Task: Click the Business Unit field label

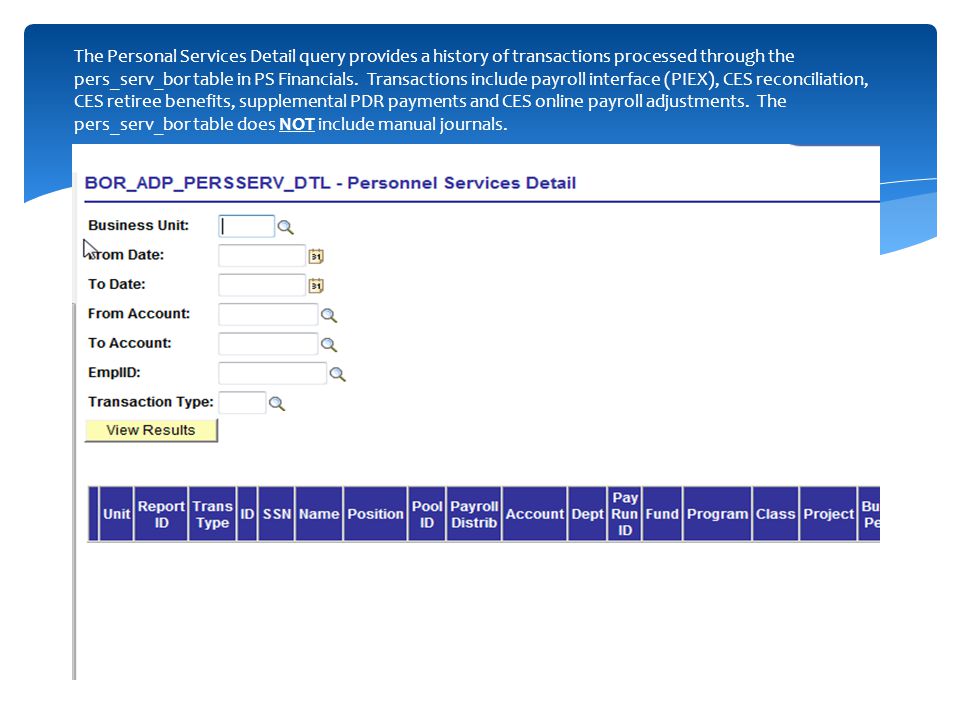Action: point(138,225)
